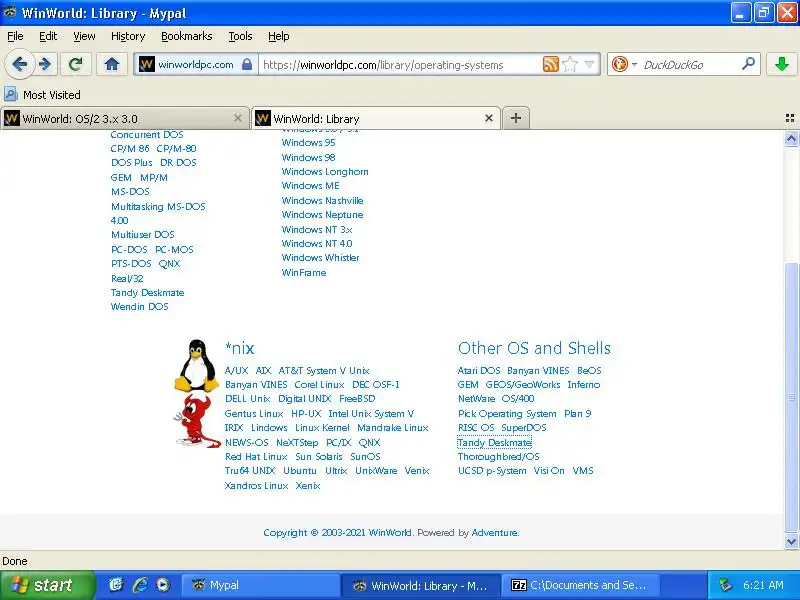Open the Windows 95 link
Viewport: 800px width, 600px height.
308,143
